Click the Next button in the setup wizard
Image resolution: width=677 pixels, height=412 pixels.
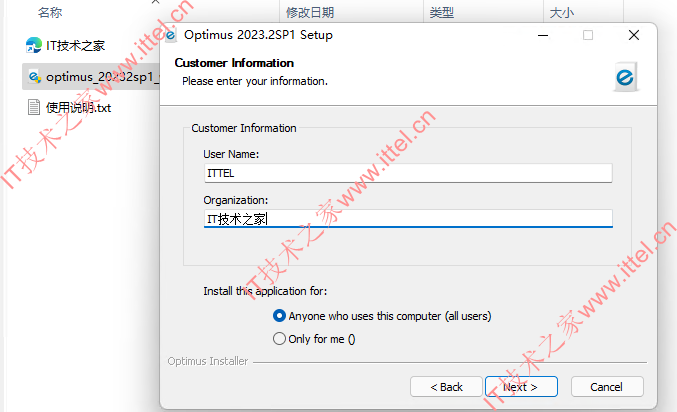coord(521,387)
